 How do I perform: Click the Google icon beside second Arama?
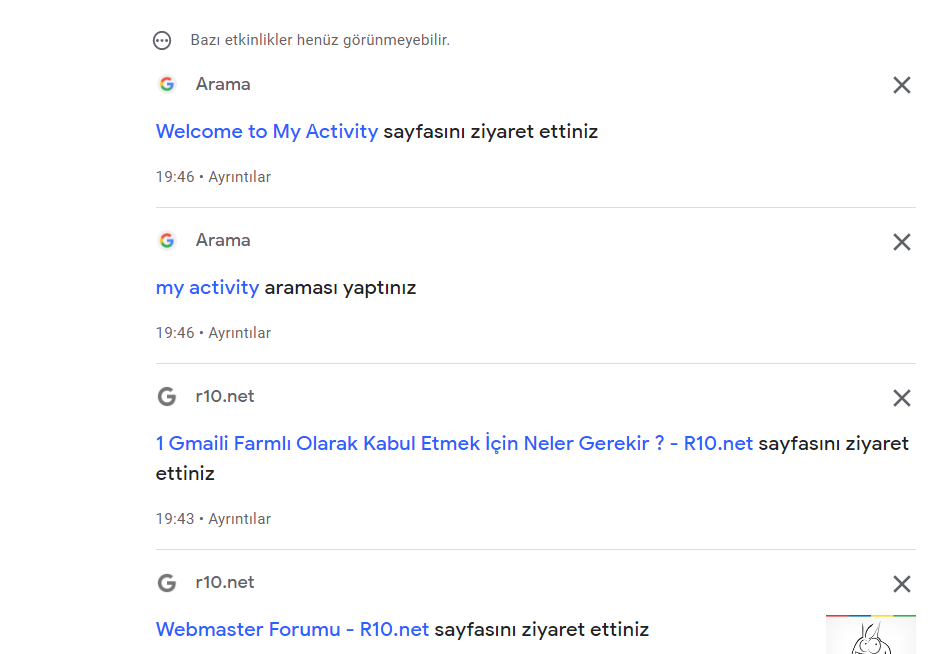point(167,240)
